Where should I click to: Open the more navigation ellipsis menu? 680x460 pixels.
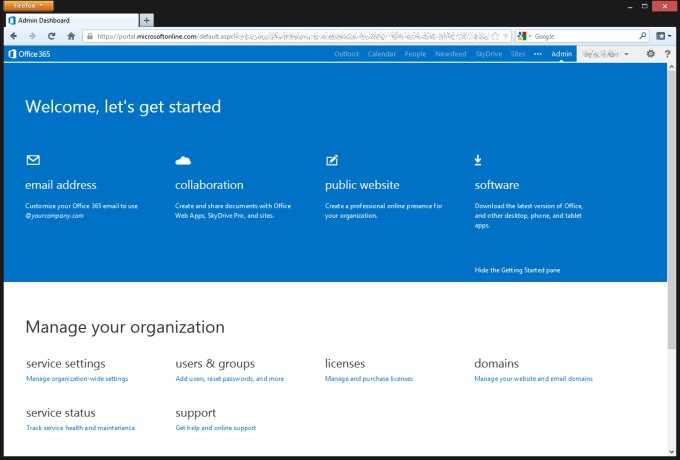pos(538,54)
